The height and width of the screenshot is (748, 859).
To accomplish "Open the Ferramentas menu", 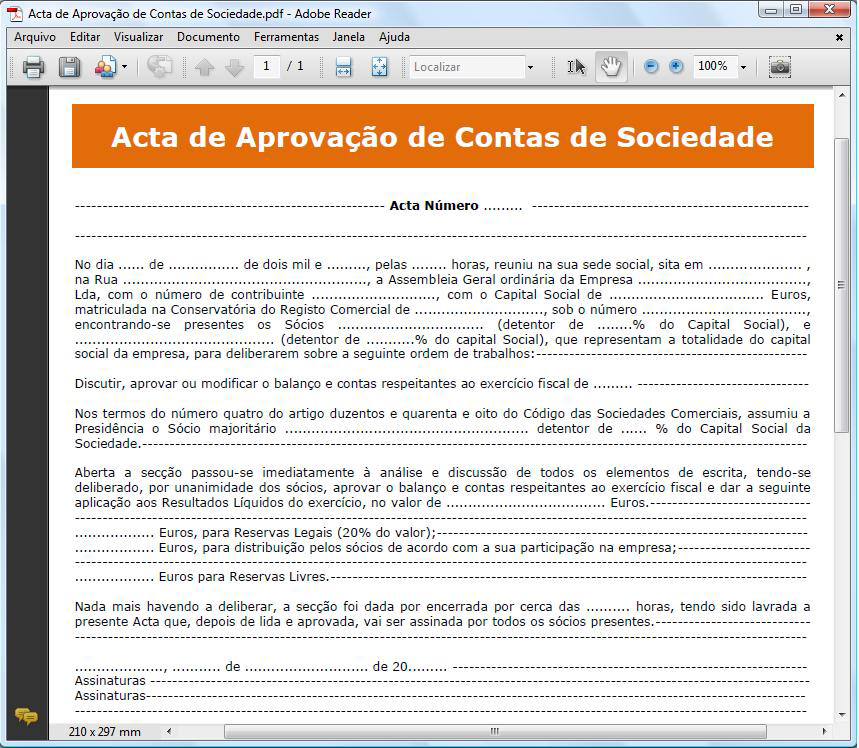I will (x=286, y=37).
